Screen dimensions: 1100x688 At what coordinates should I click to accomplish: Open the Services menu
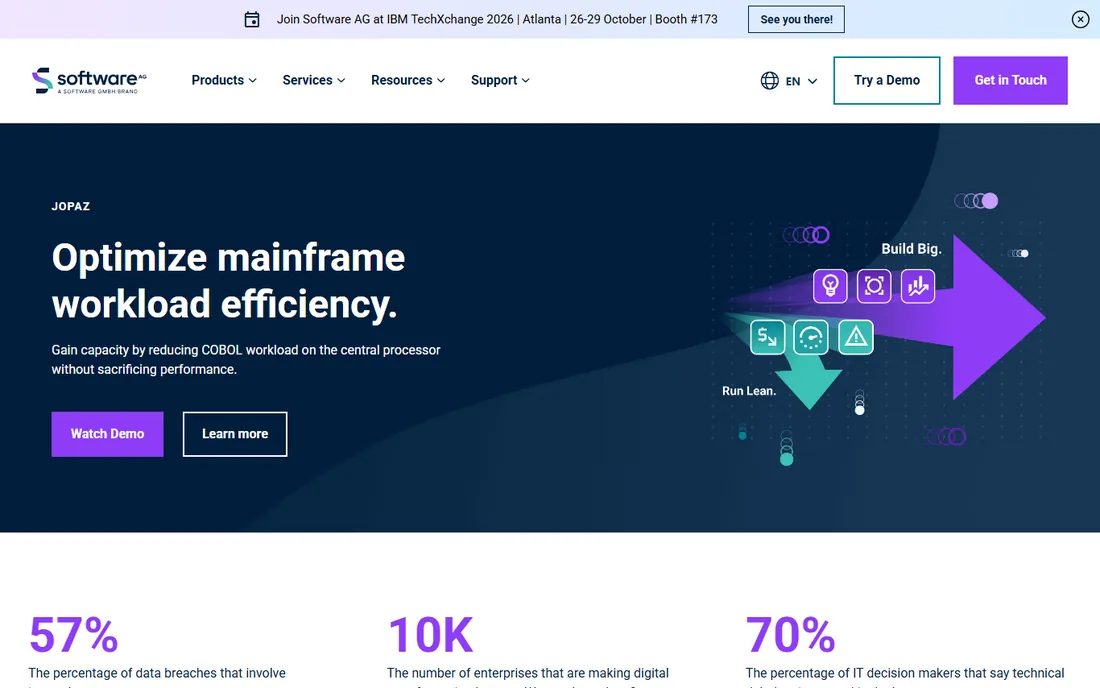[x=314, y=80]
